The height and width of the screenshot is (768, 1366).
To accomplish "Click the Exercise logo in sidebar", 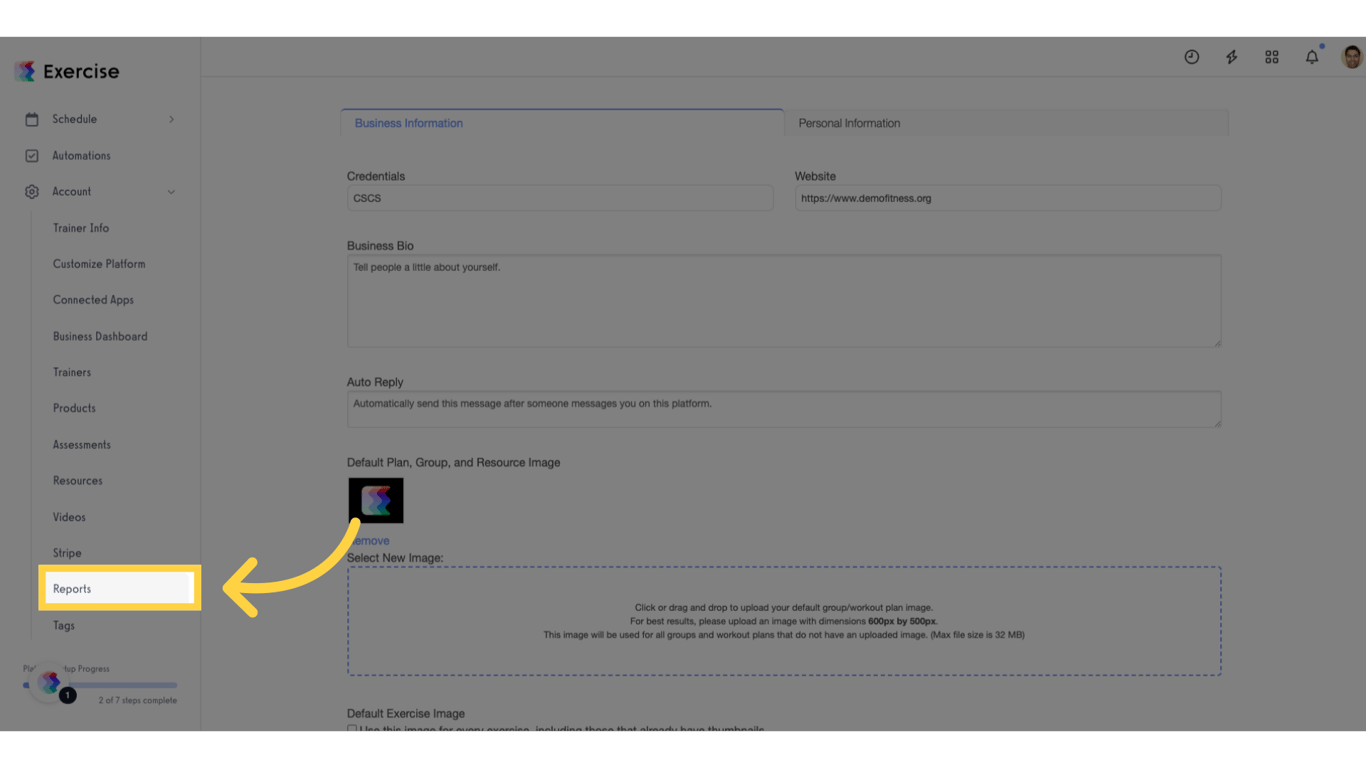I will click(67, 72).
